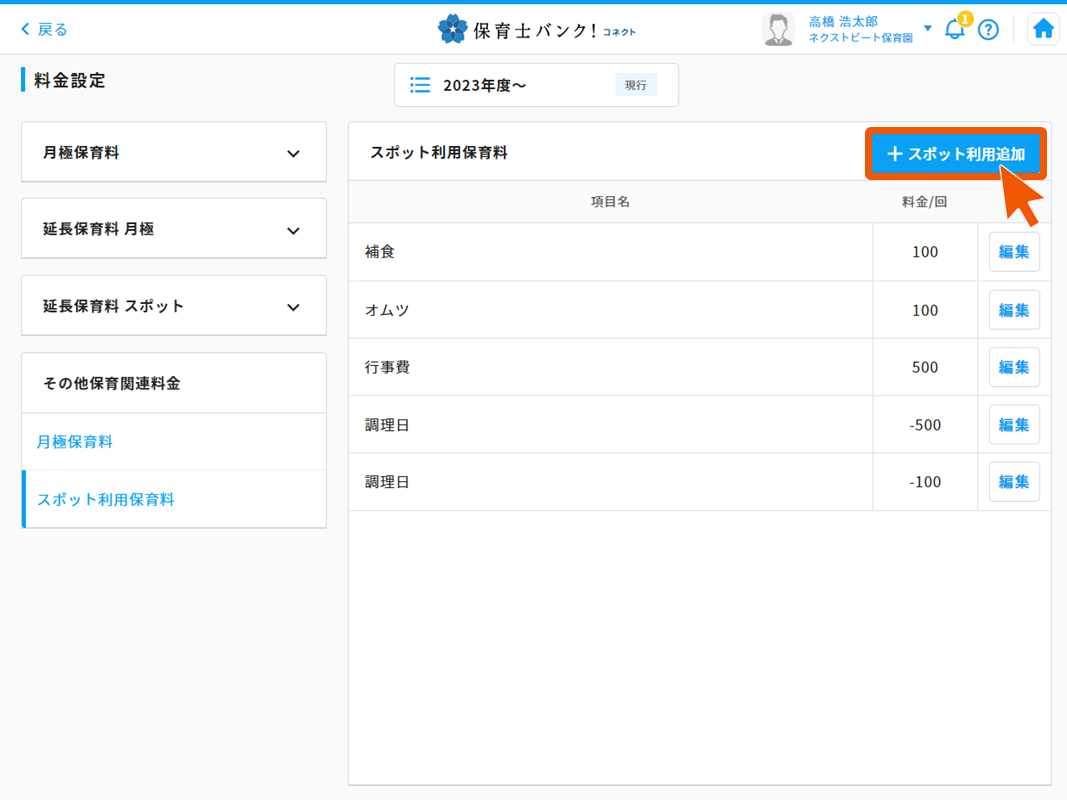The width and height of the screenshot is (1067, 800).
Task: Click the list icon beside 2023年度
Action: point(421,85)
